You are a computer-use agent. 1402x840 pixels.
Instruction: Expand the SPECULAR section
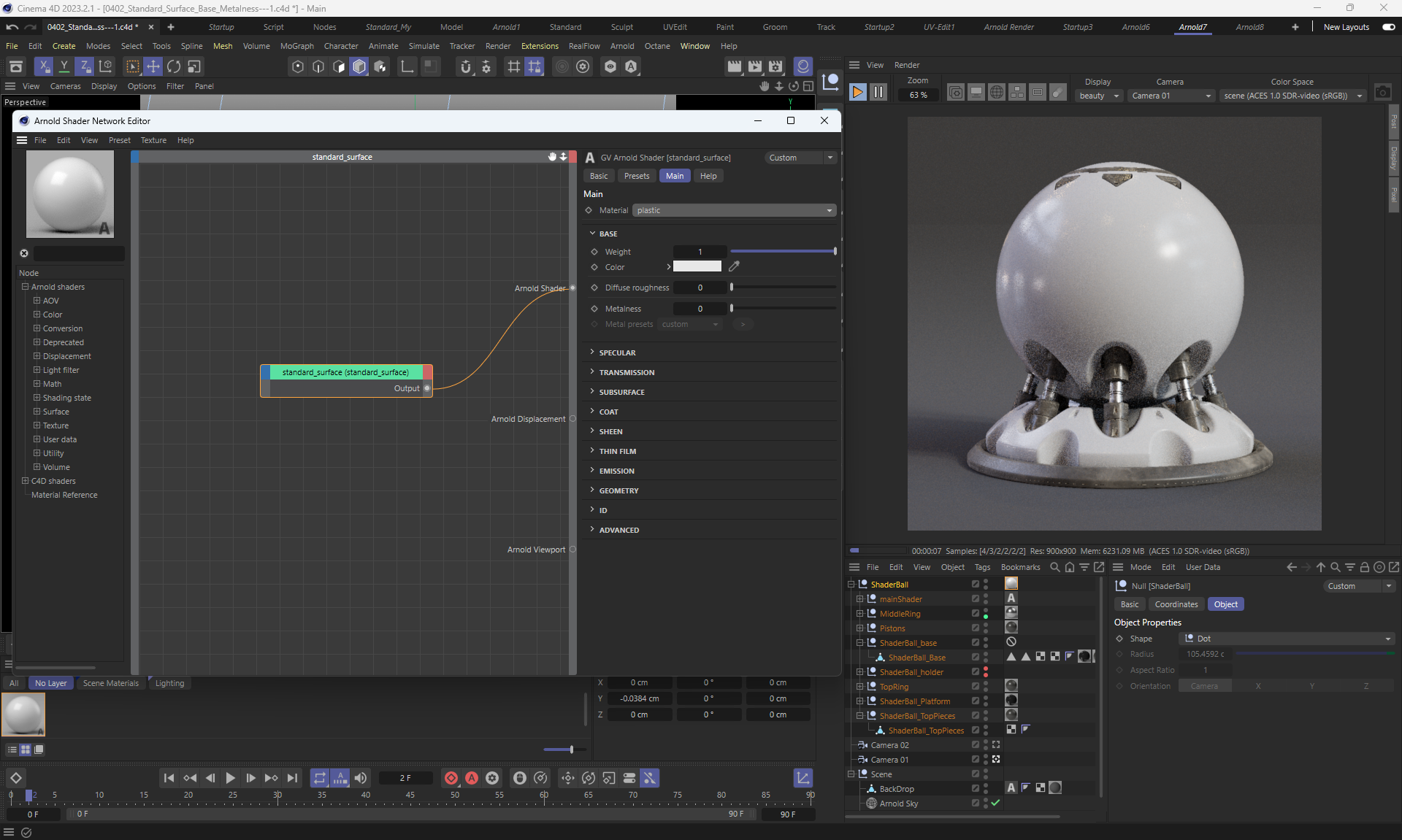[x=617, y=352]
